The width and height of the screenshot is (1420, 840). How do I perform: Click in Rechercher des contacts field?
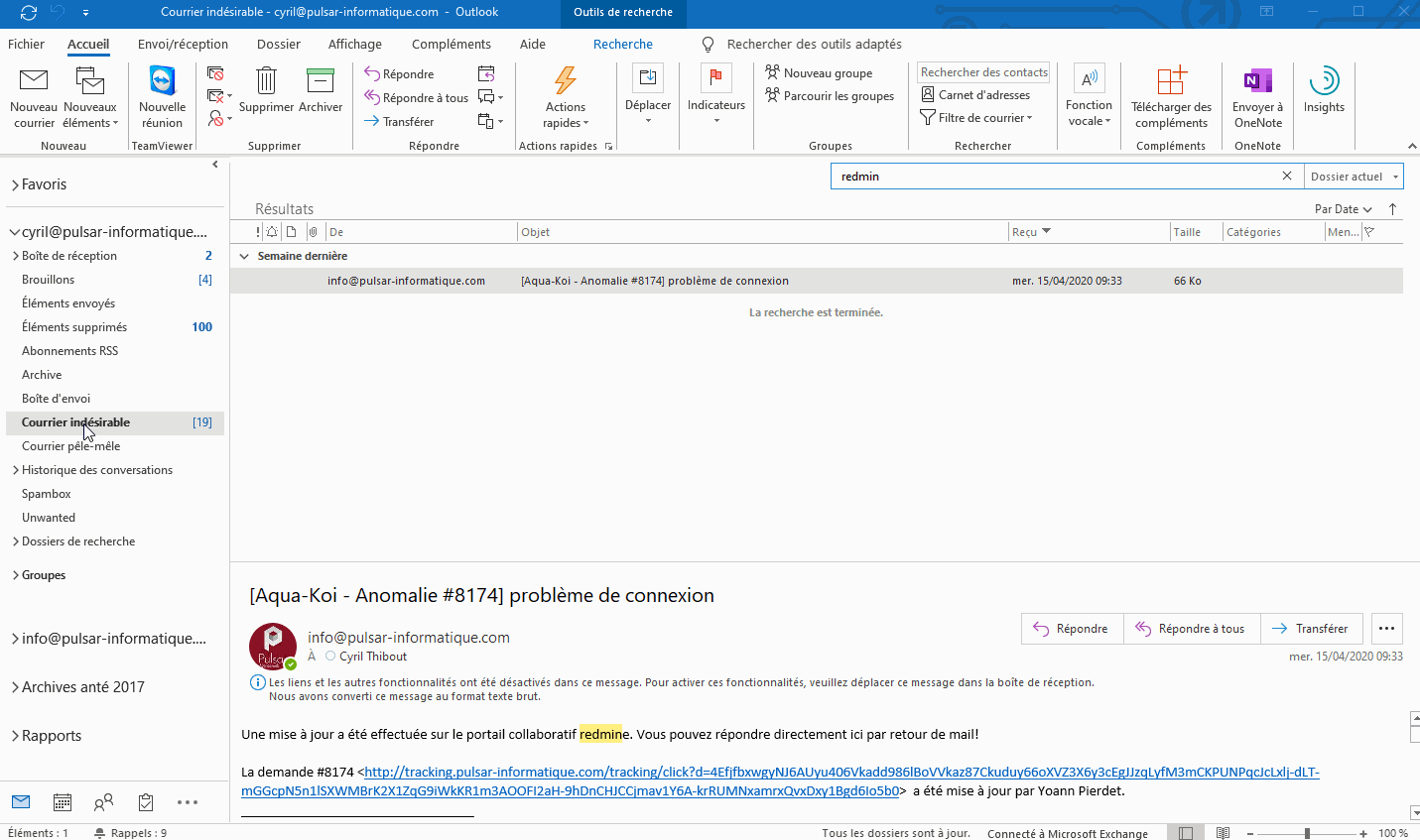click(x=983, y=72)
